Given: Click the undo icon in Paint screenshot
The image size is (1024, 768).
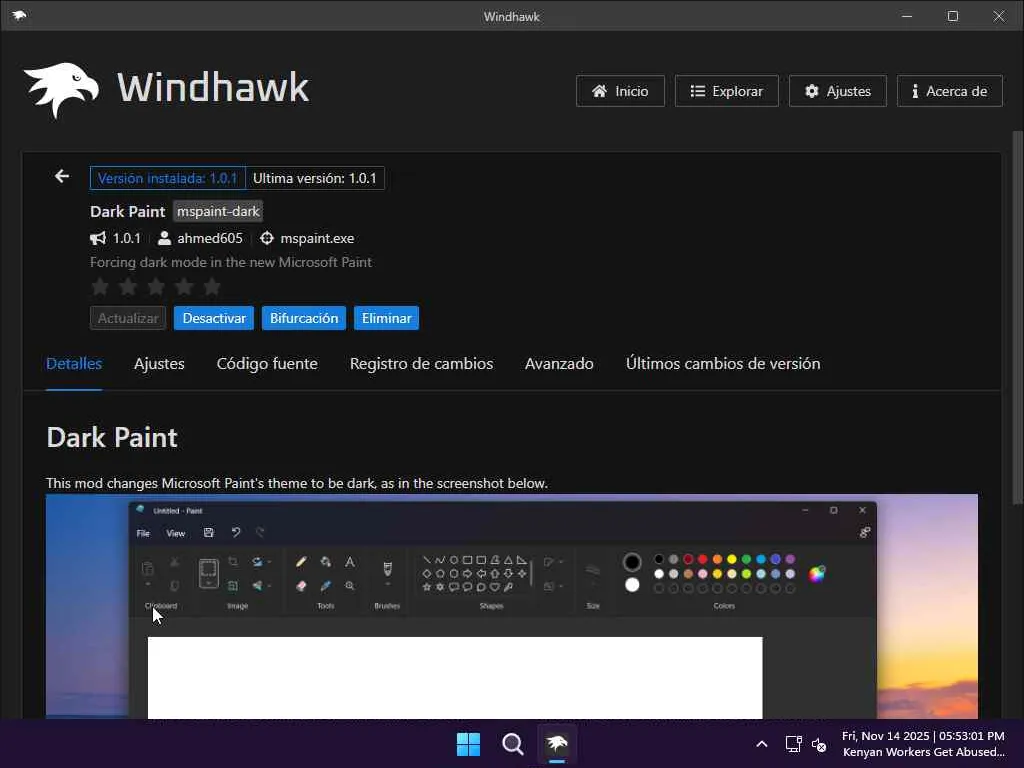Looking at the screenshot, I should coord(236,533).
